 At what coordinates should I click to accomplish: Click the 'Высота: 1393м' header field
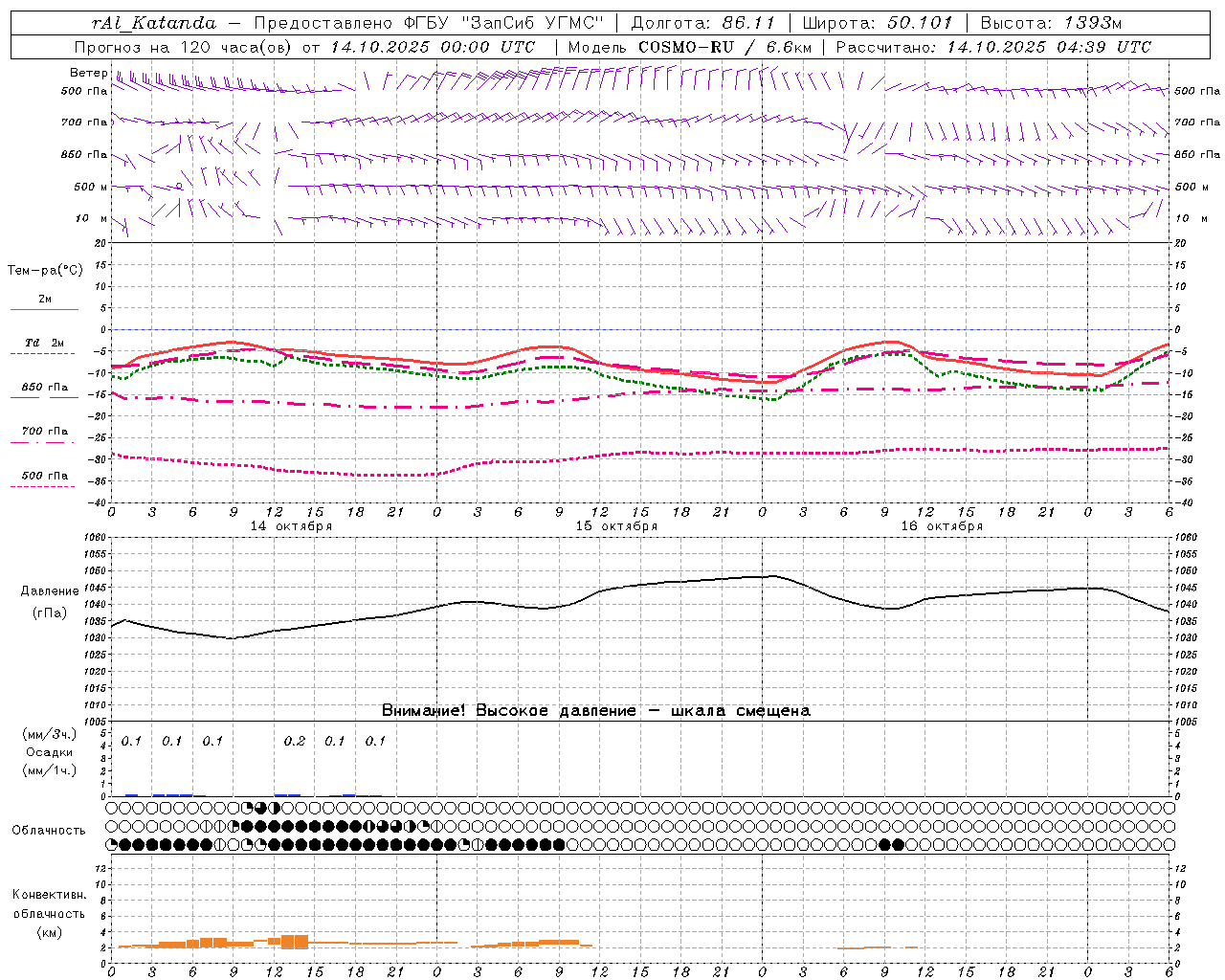(1051, 23)
